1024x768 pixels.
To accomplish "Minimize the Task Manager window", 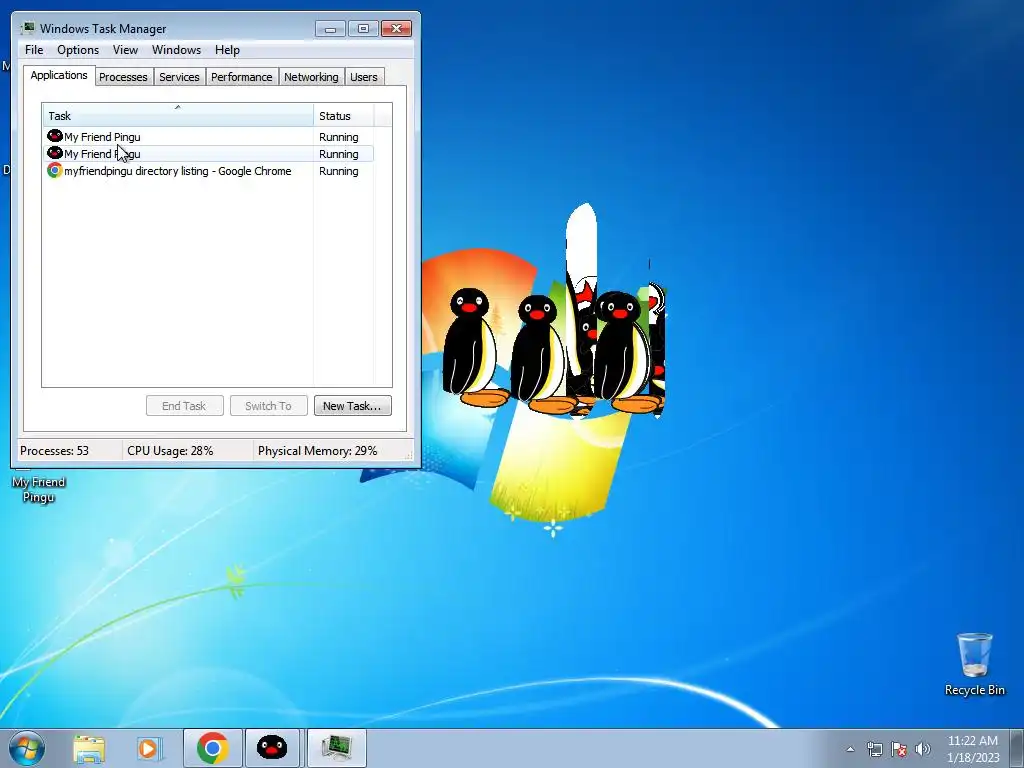I will coord(330,29).
